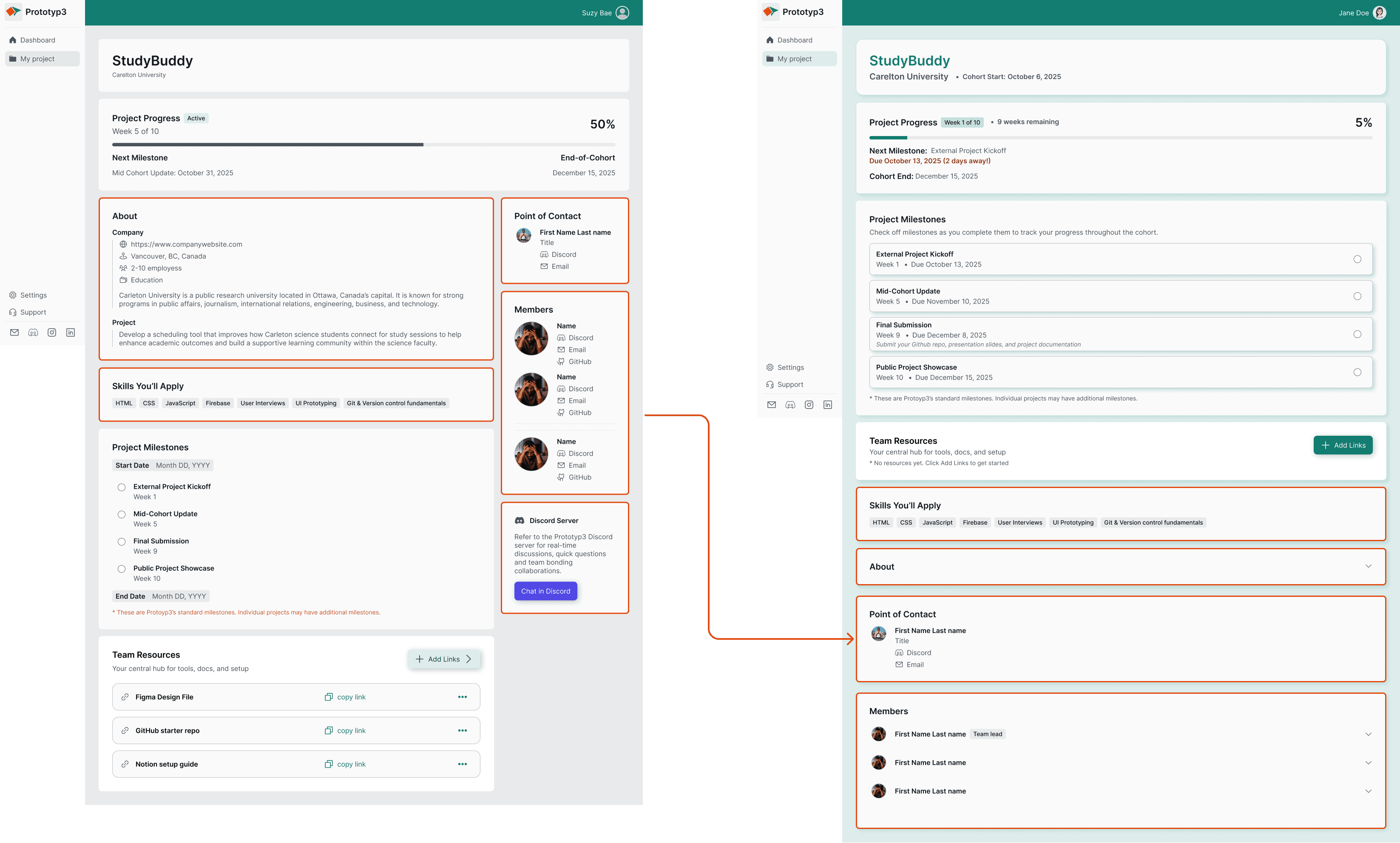Click the Discord icon in right sidebar footer

(x=790, y=404)
